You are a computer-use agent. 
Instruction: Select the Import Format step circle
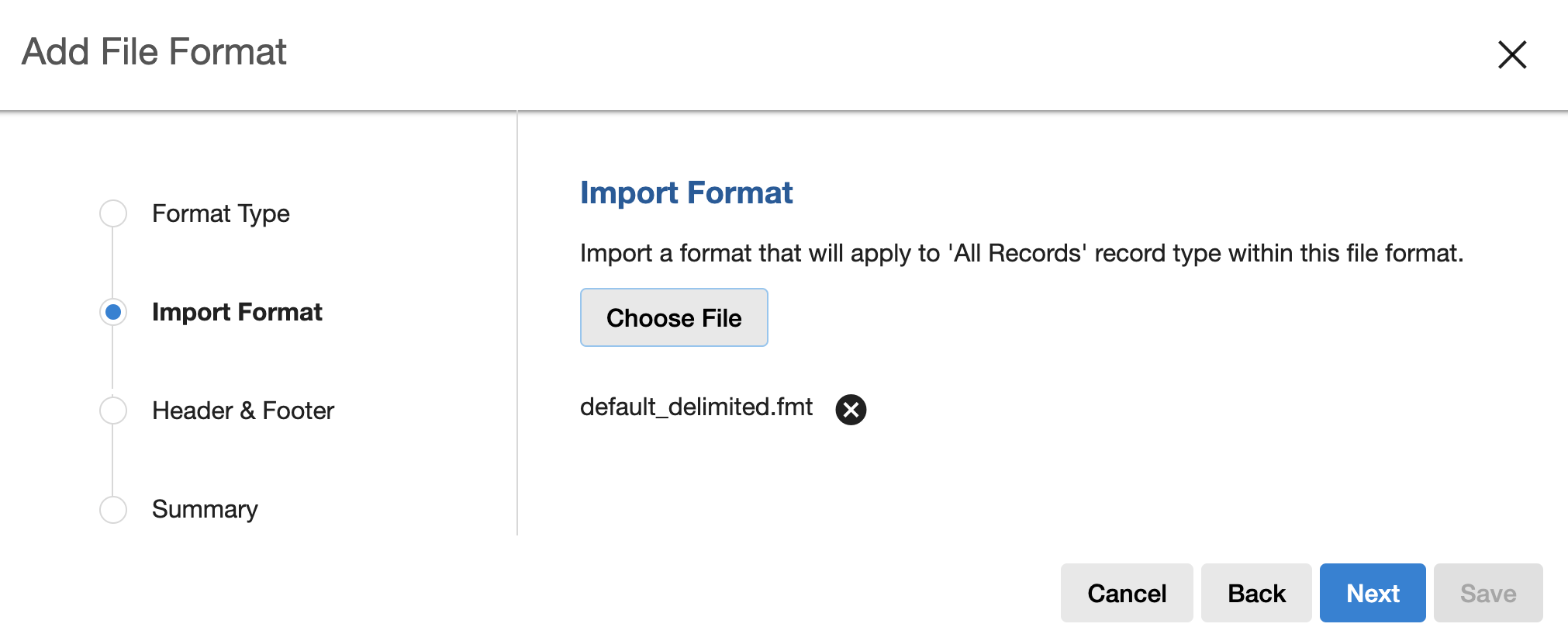113,312
